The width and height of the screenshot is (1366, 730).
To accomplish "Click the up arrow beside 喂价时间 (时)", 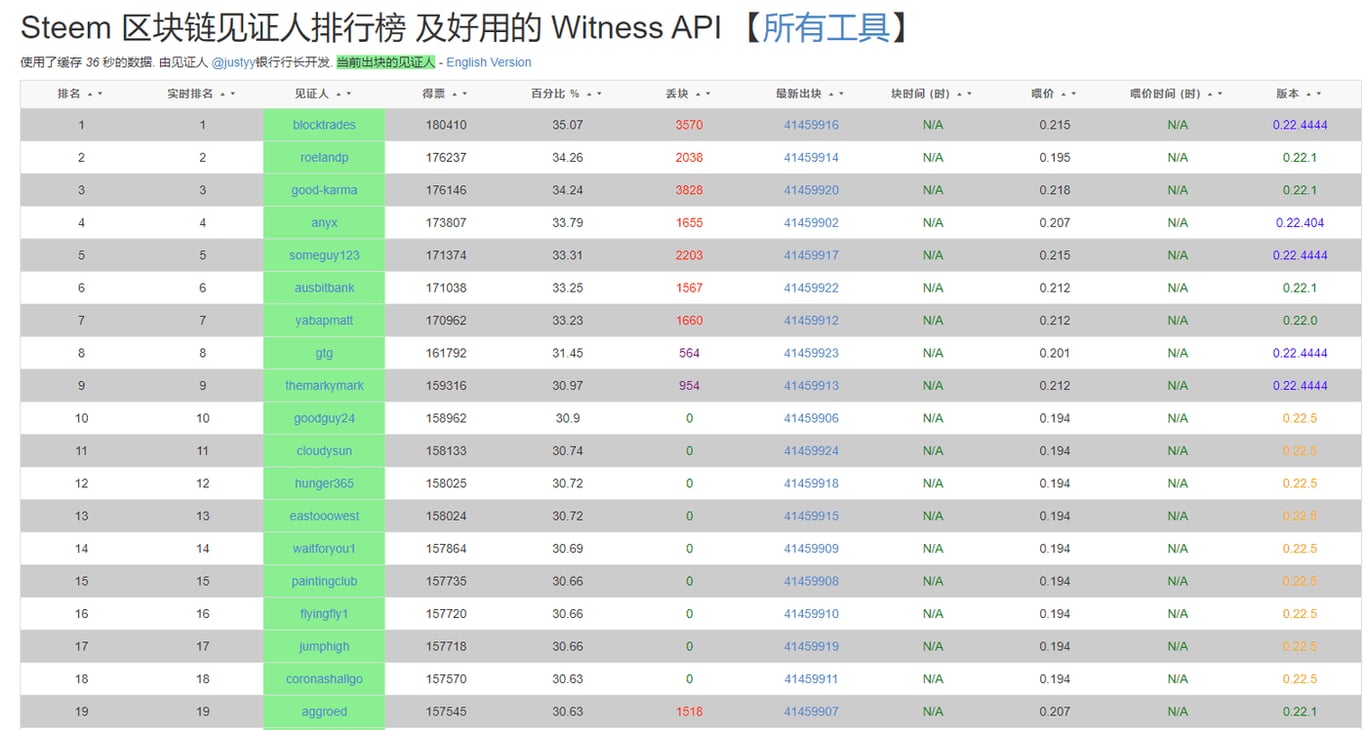I will point(1208,94).
